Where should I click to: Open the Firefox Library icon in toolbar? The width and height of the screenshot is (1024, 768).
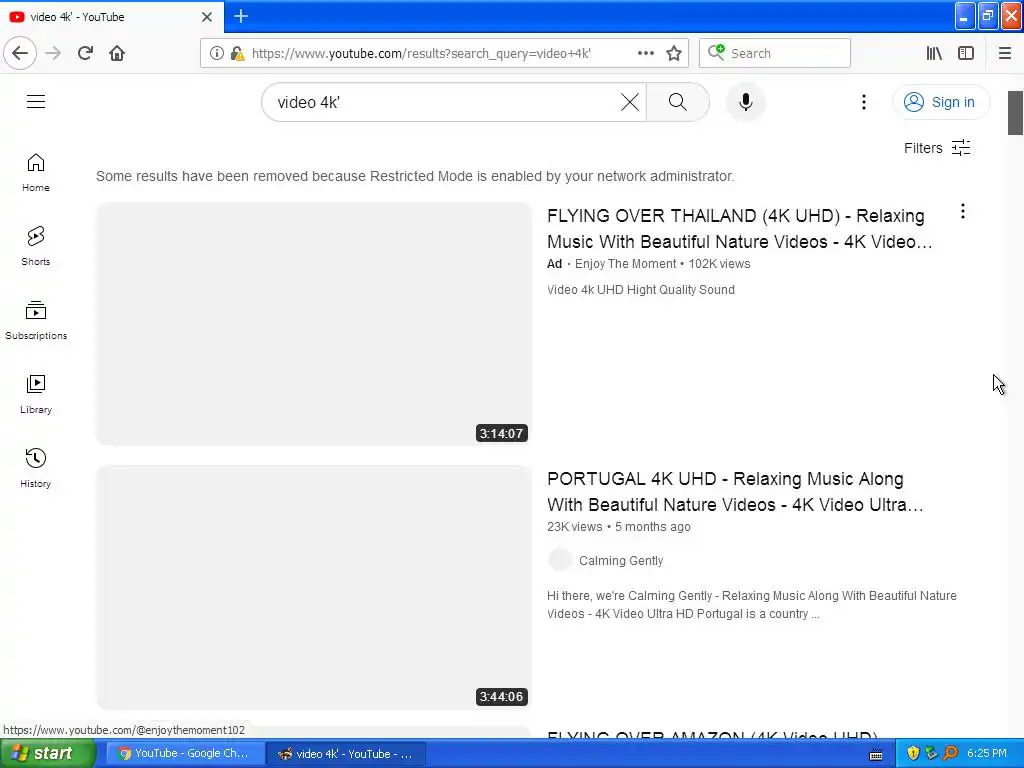pos(934,53)
